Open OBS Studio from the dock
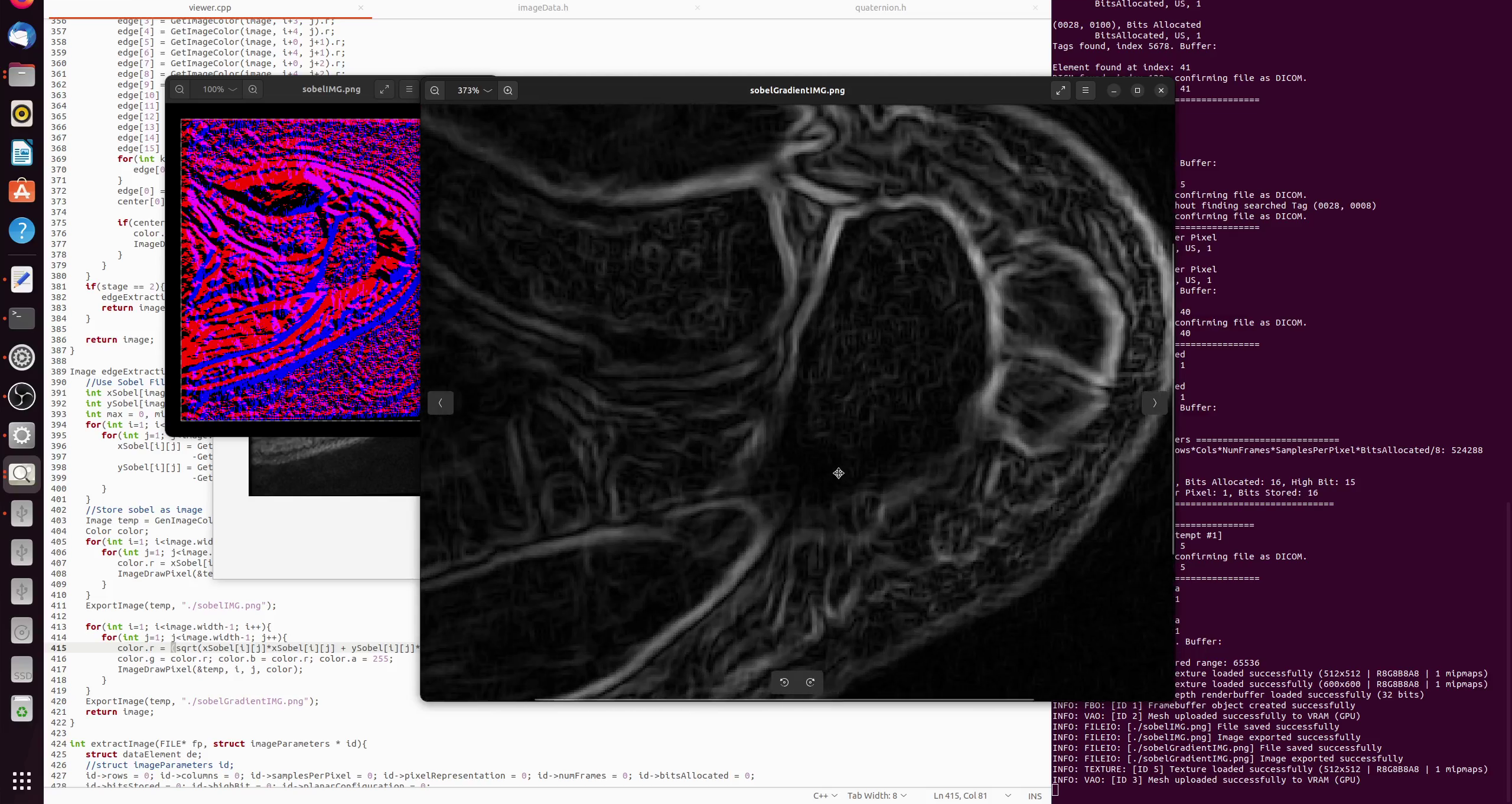The image size is (1512, 804). [22, 396]
